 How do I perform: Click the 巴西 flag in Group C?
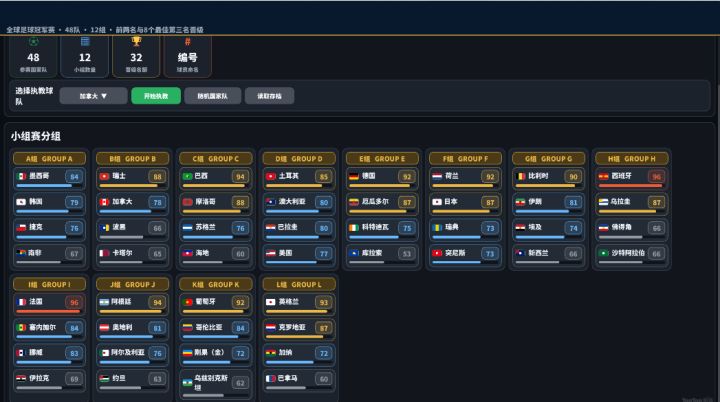point(188,176)
